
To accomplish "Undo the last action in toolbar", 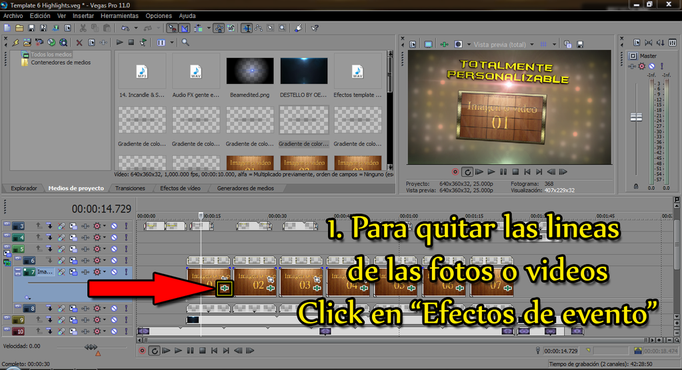I will point(125,28).
